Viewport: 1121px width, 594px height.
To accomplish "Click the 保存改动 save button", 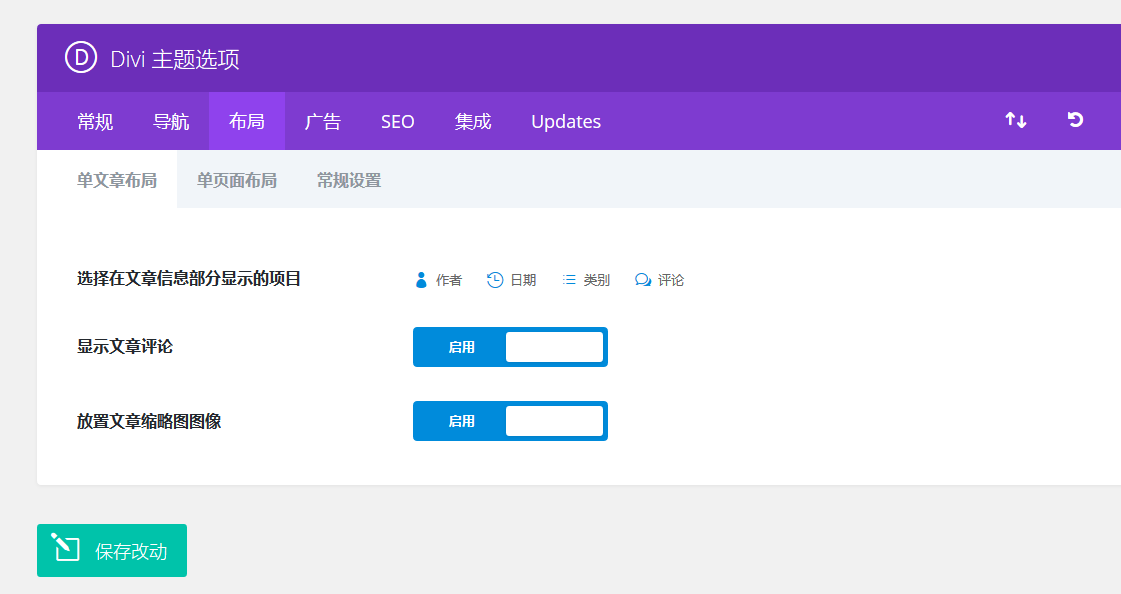I will click(112, 551).
